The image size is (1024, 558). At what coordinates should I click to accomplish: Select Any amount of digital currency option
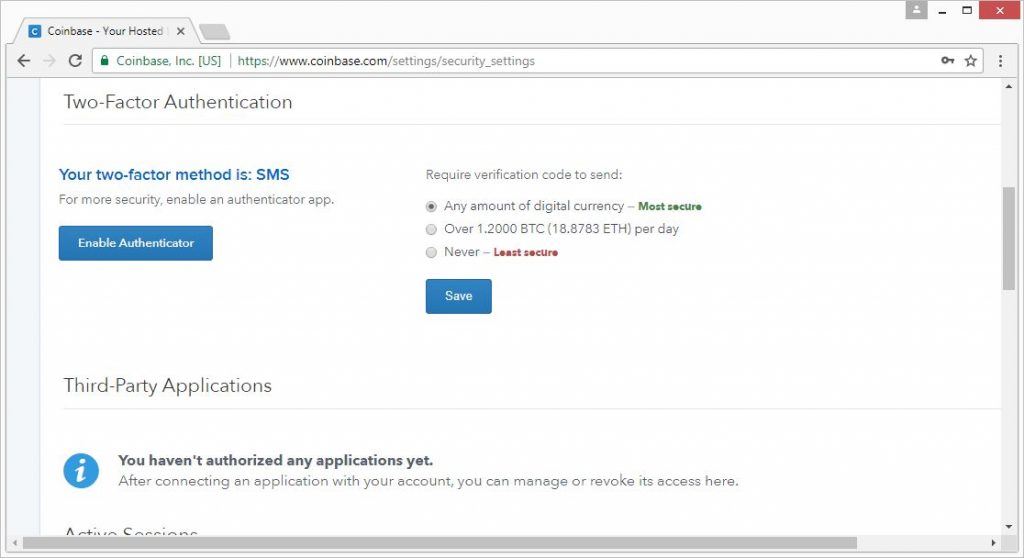click(x=431, y=206)
